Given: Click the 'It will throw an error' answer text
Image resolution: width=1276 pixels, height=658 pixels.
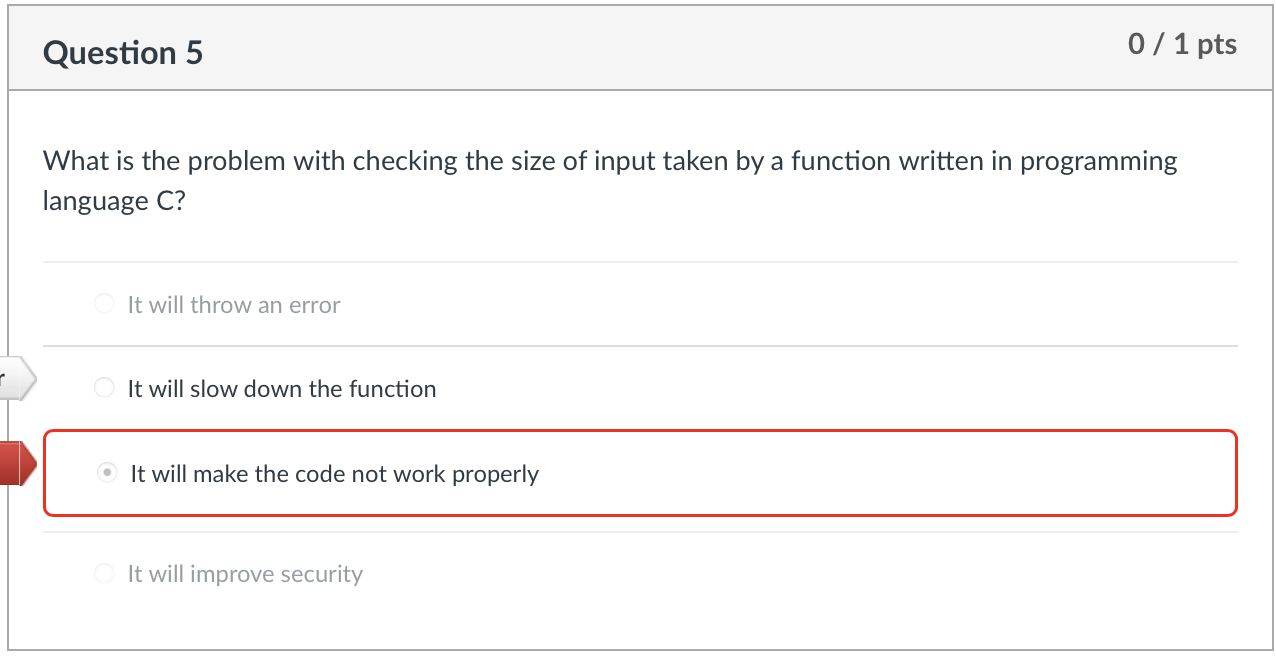Looking at the screenshot, I should click(x=233, y=304).
